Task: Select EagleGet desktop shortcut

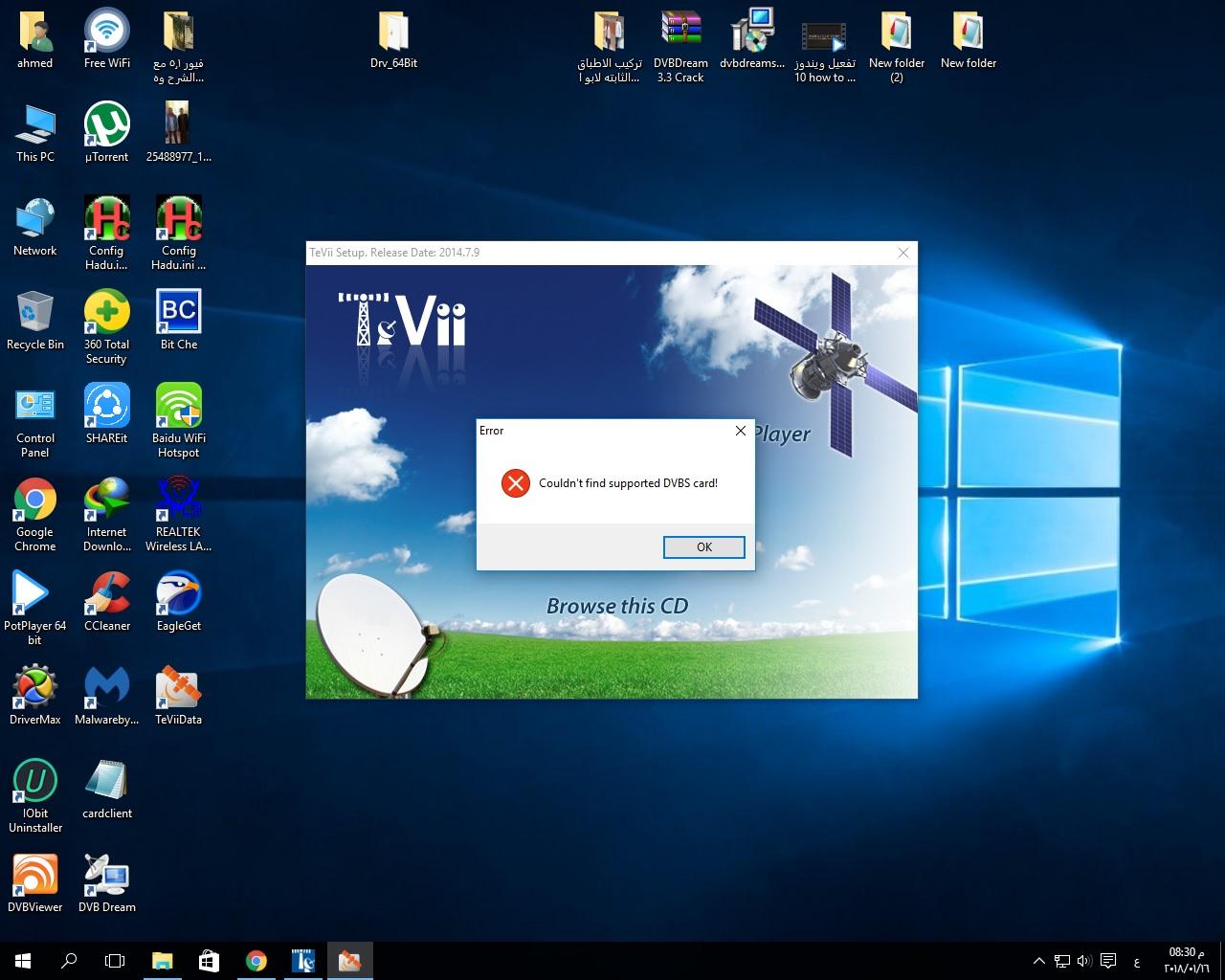Action: pyautogui.click(x=179, y=603)
